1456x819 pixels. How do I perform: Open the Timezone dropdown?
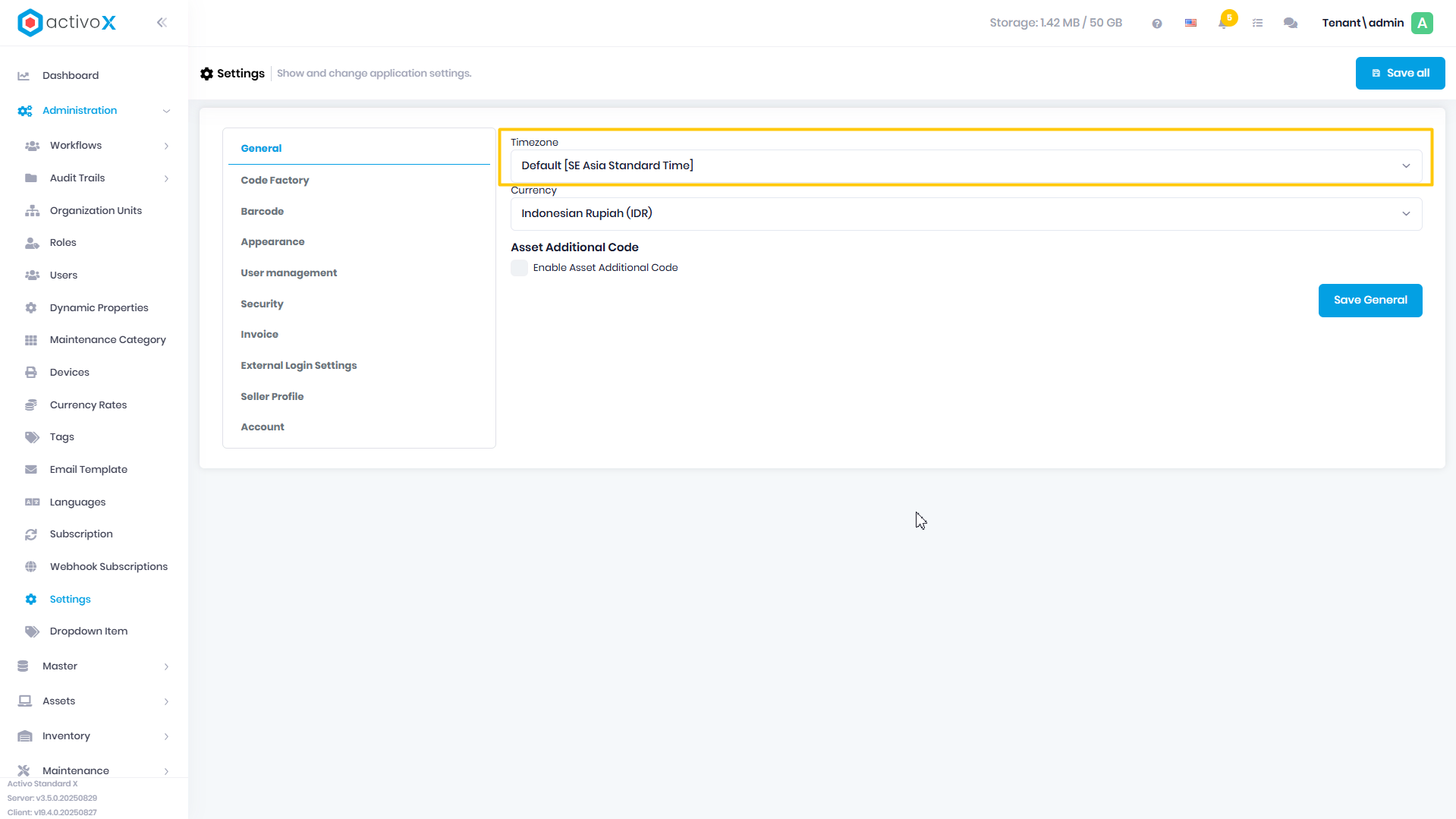tap(966, 165)
